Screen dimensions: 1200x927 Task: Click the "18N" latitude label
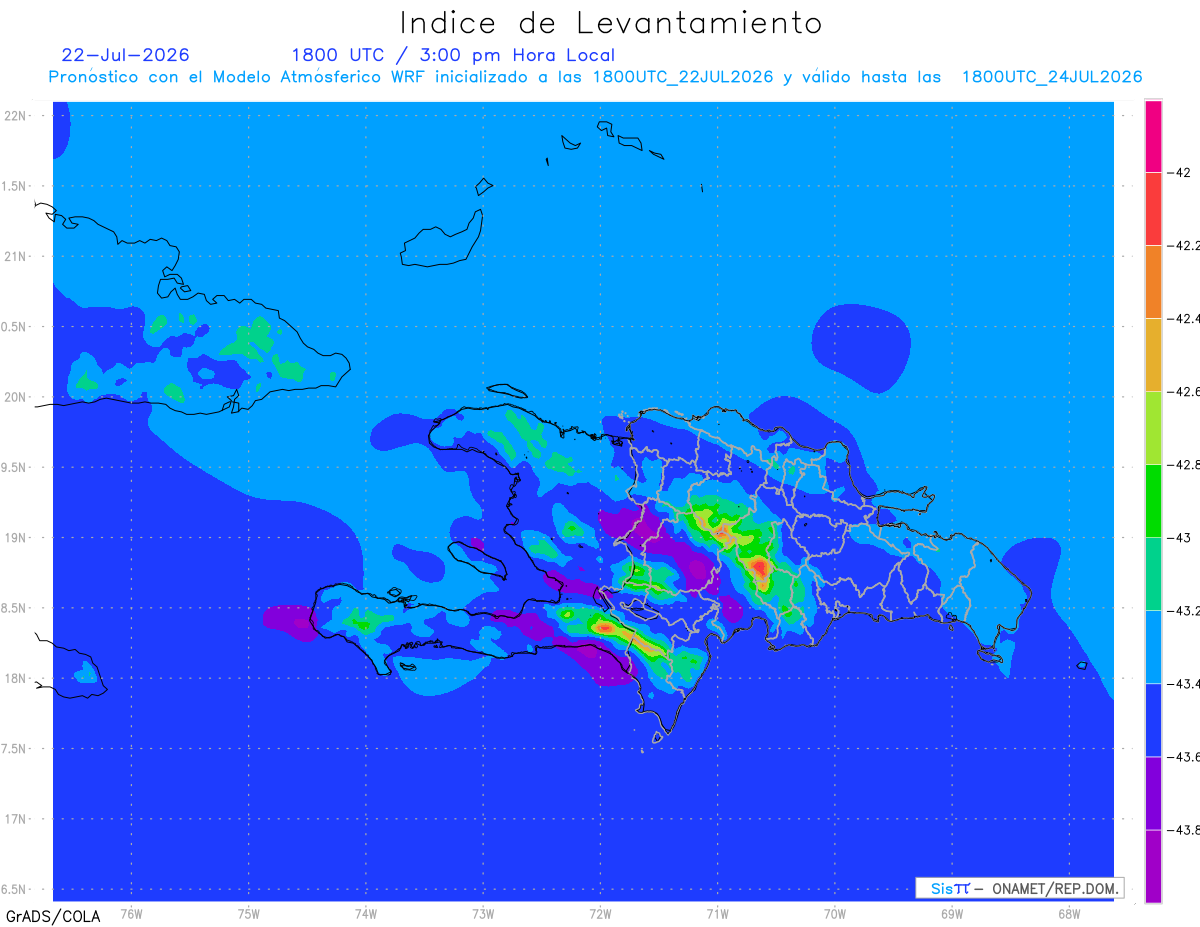17,678
